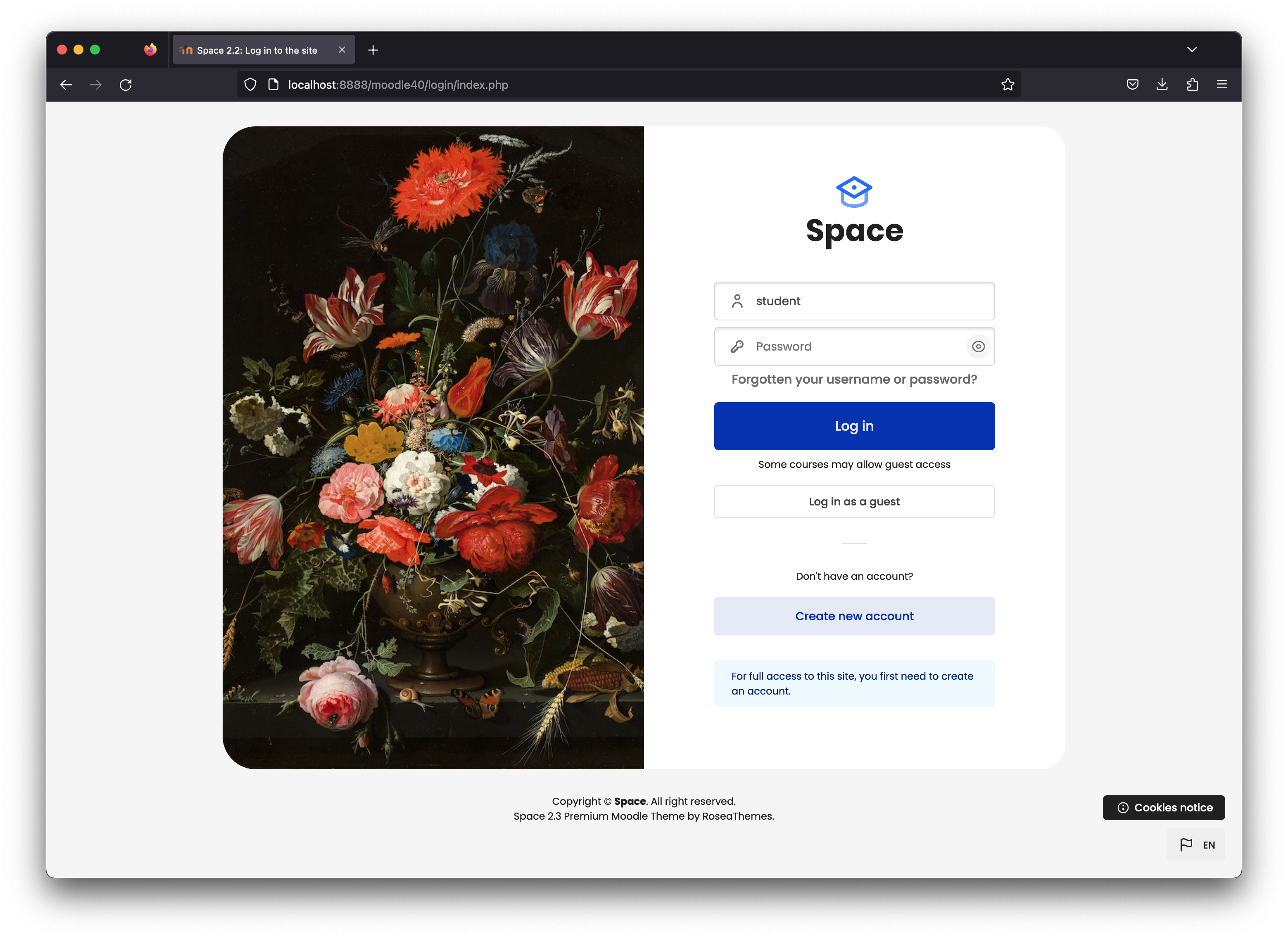
Task: Open Firefox hamburger application menu
Action: point(1221,85)
